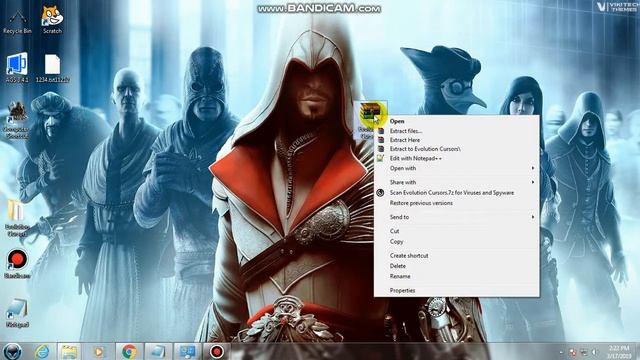Viewport: 640px width, 360px height.
Task: Click the network icon in the system tray
Action: (584, 352)
